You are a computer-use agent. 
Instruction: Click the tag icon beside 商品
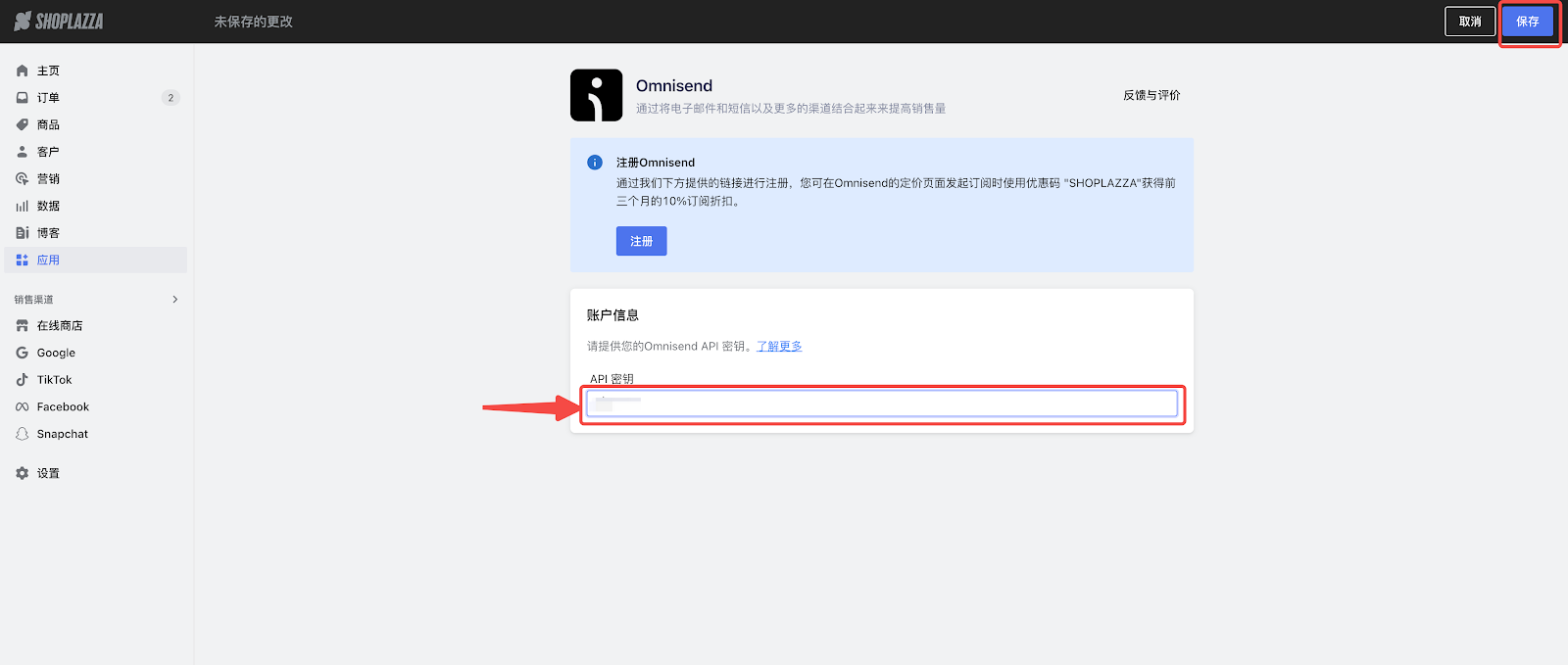point(23,124)
